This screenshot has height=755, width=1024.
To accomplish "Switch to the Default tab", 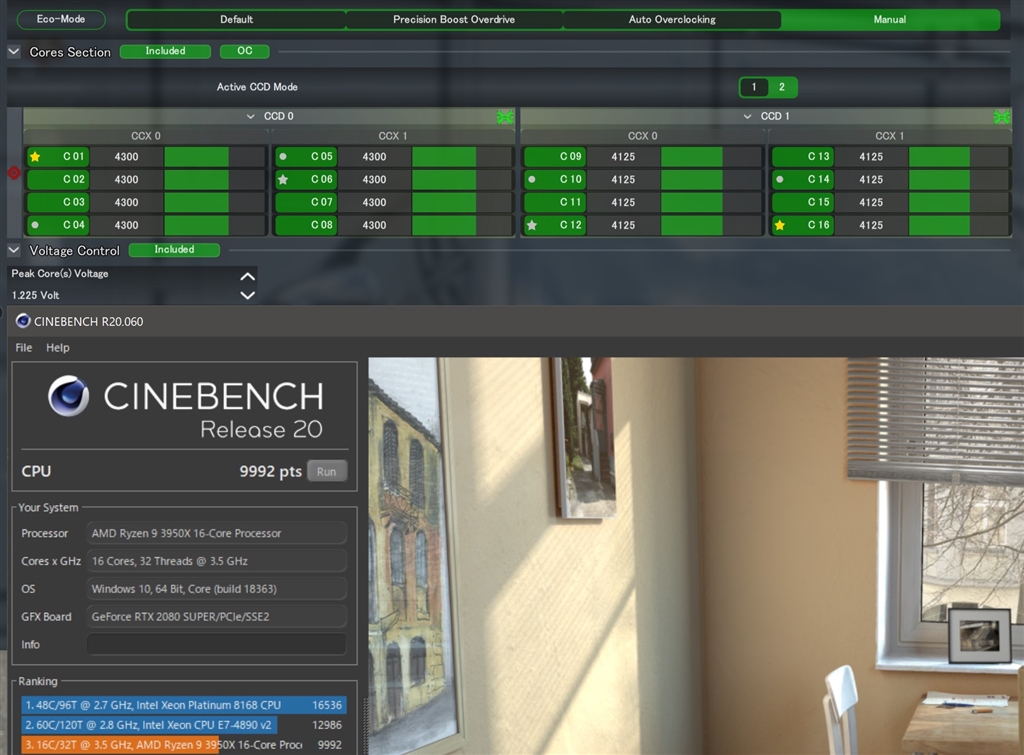I will coord(236,20).
